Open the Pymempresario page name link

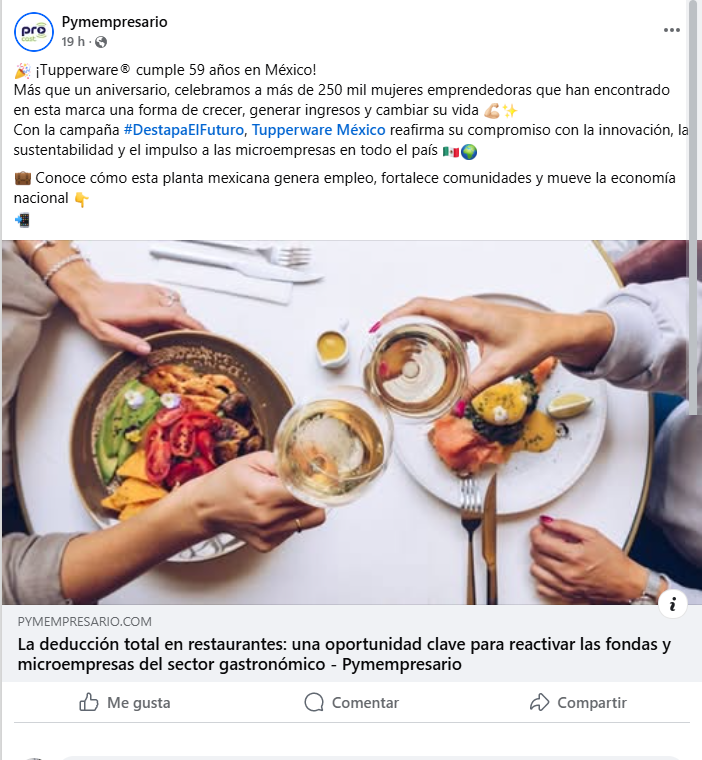(x=114, y=22)
